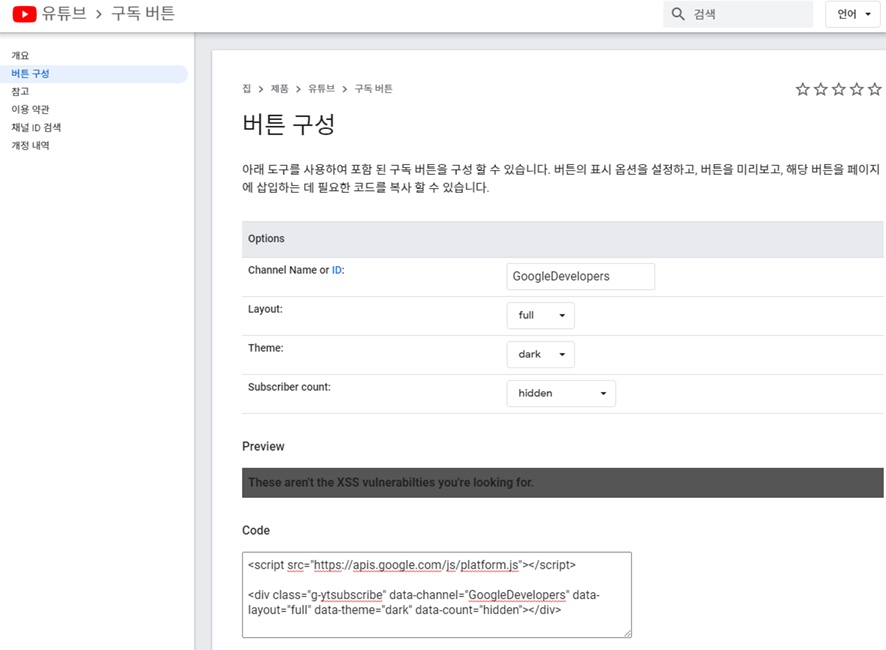Viewport: 886px width, 650px height.
Task: Click inside the embed Code text area
Action: 437,595
